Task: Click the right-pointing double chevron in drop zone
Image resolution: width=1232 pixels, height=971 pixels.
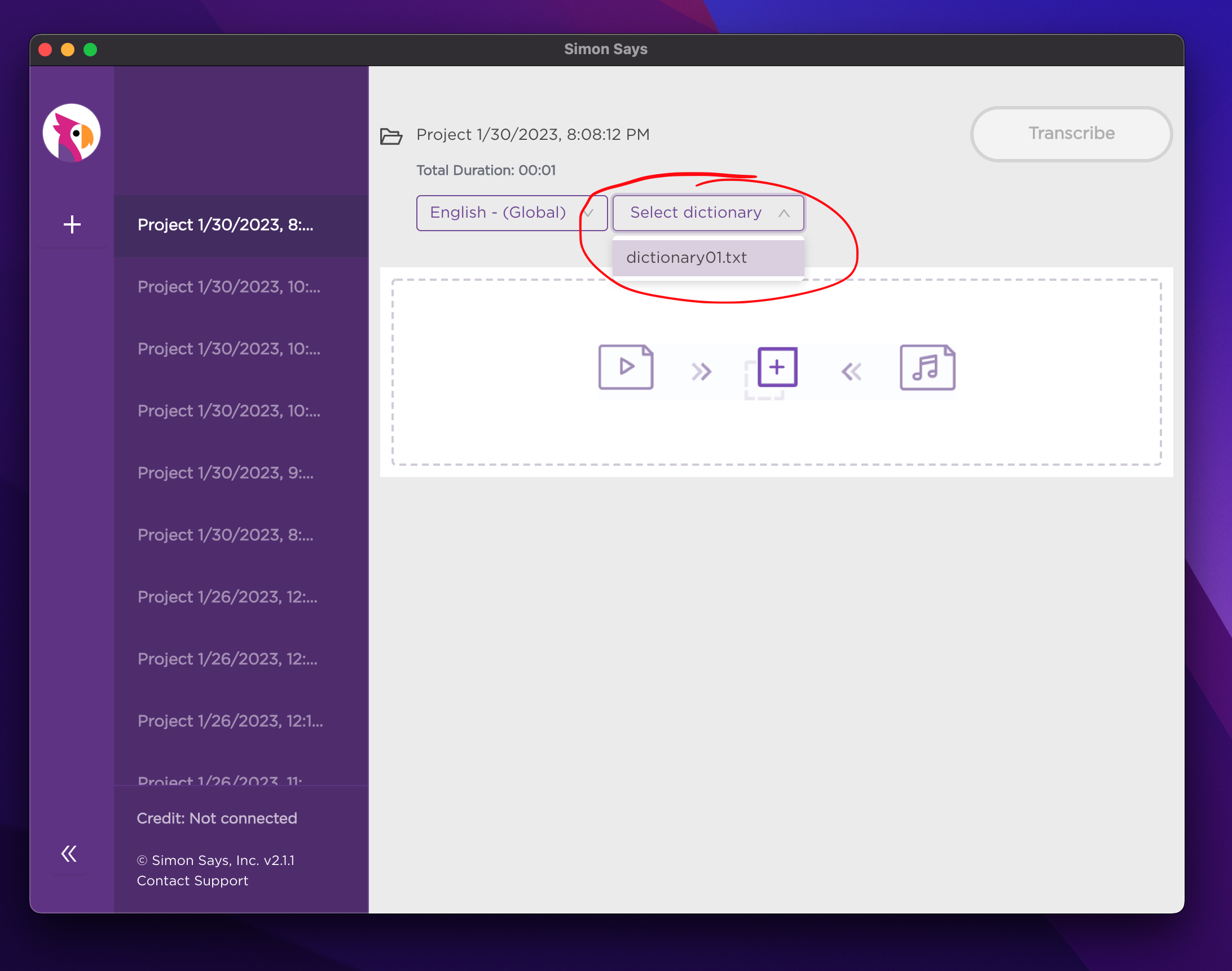Action: click(x=701, y=372)
